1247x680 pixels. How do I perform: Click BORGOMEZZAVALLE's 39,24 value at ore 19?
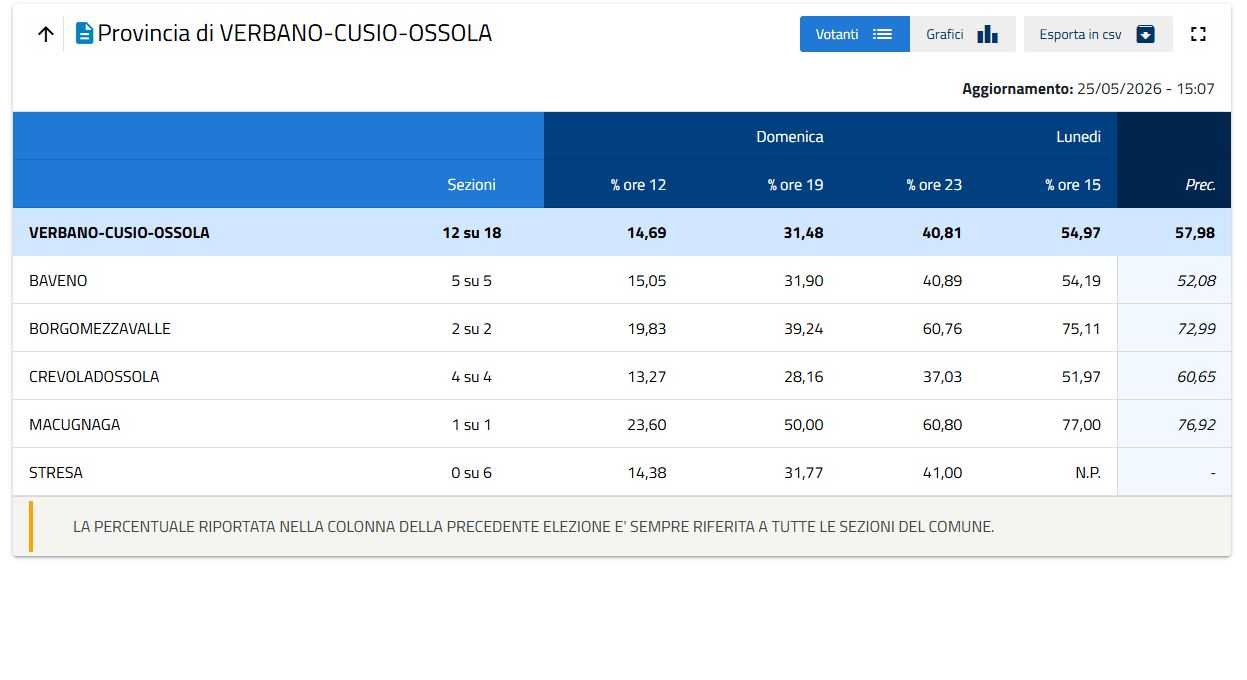tap(804, 329)
